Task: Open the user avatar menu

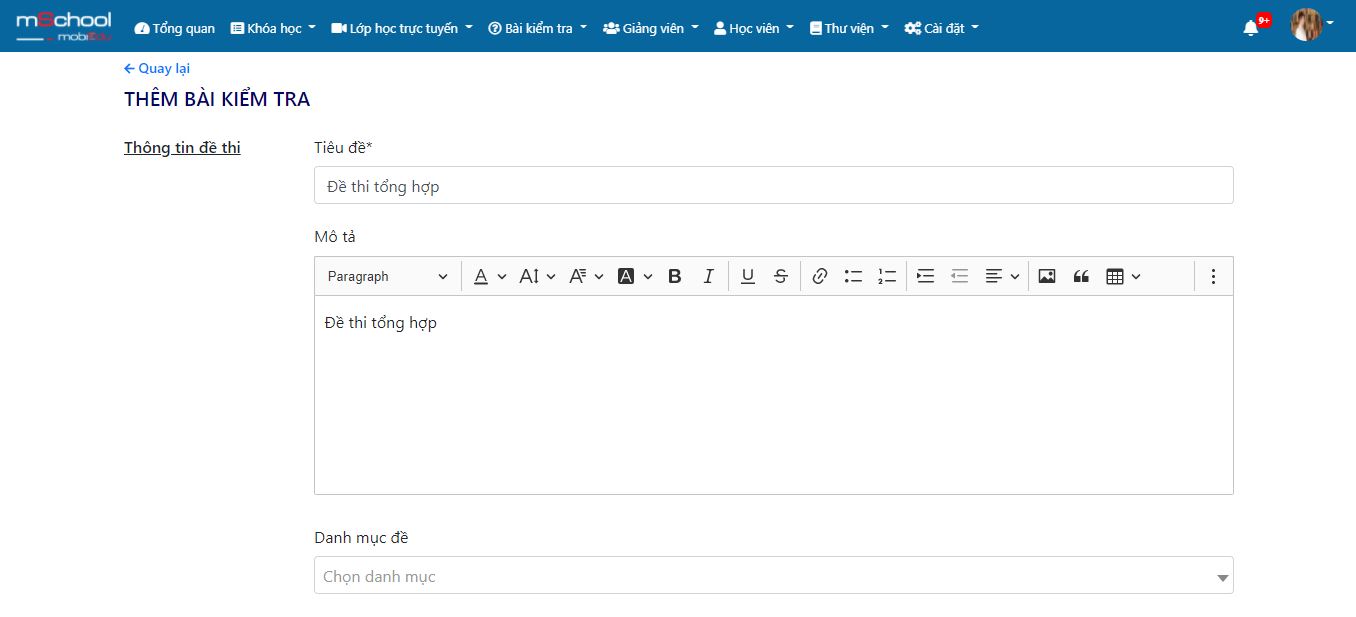Action: coord(1311,24)
